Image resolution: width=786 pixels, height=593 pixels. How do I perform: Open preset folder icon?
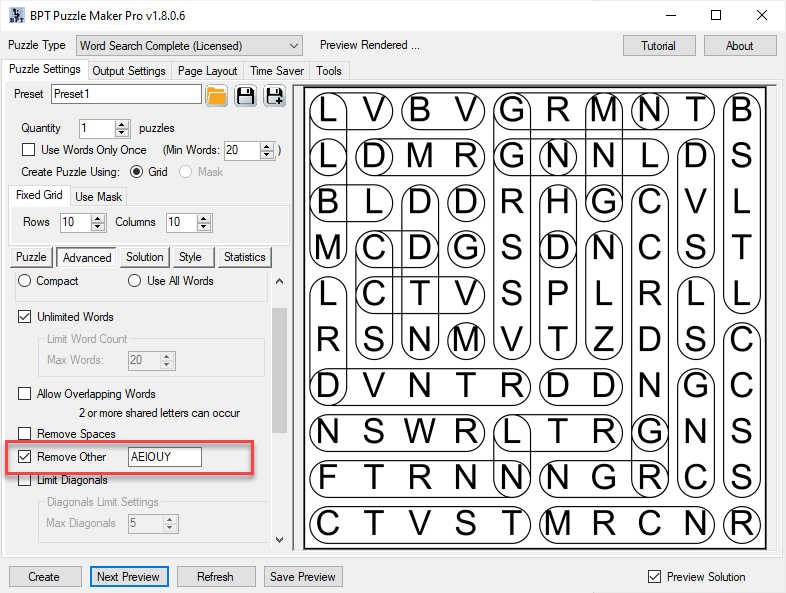click(x=216, y=95)
